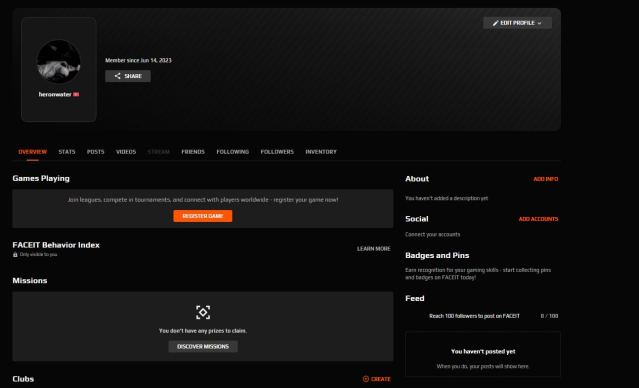639x388 pixels.
Task: Click the Badges and Pins heading
Action: 437,256
